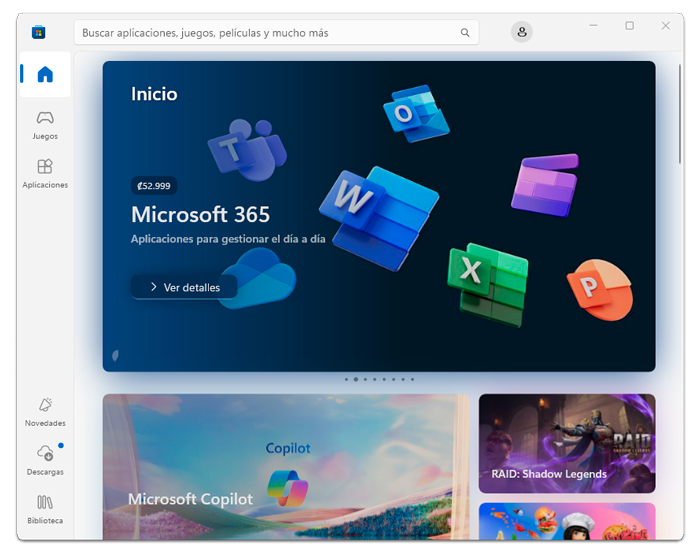Select the third carousel page dot
Viewport: 700px width, 552px height.
pyautogui.click(x=365, y=380)
